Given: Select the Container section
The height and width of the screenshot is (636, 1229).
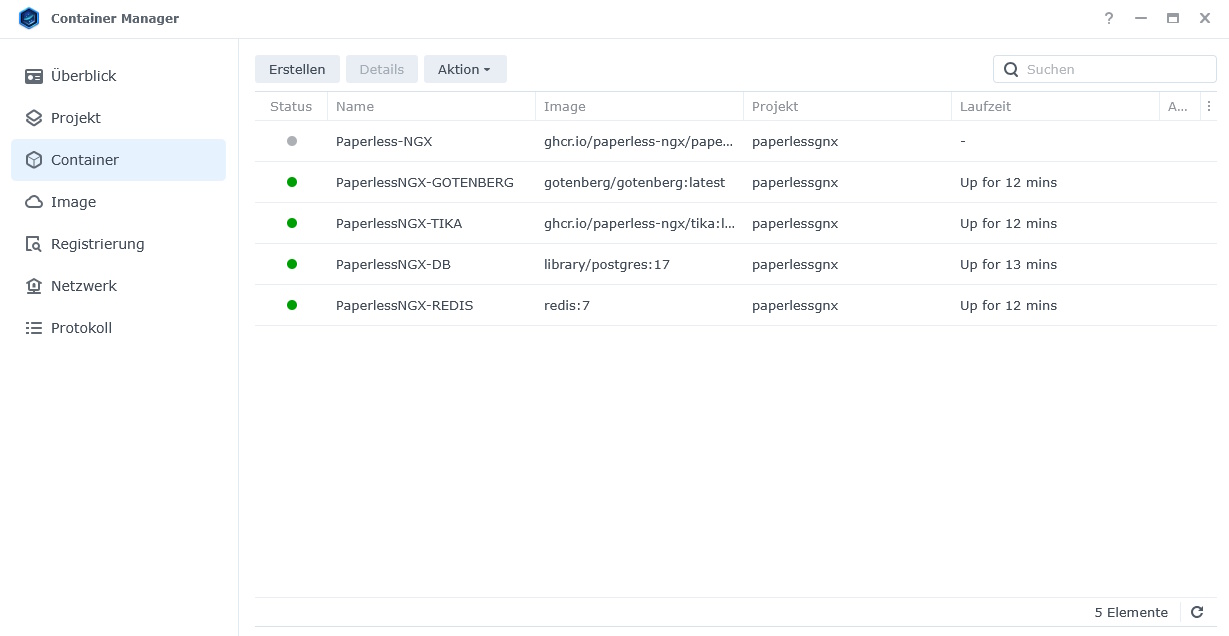Looking at the screenshot, I should [x=118, y=160].
